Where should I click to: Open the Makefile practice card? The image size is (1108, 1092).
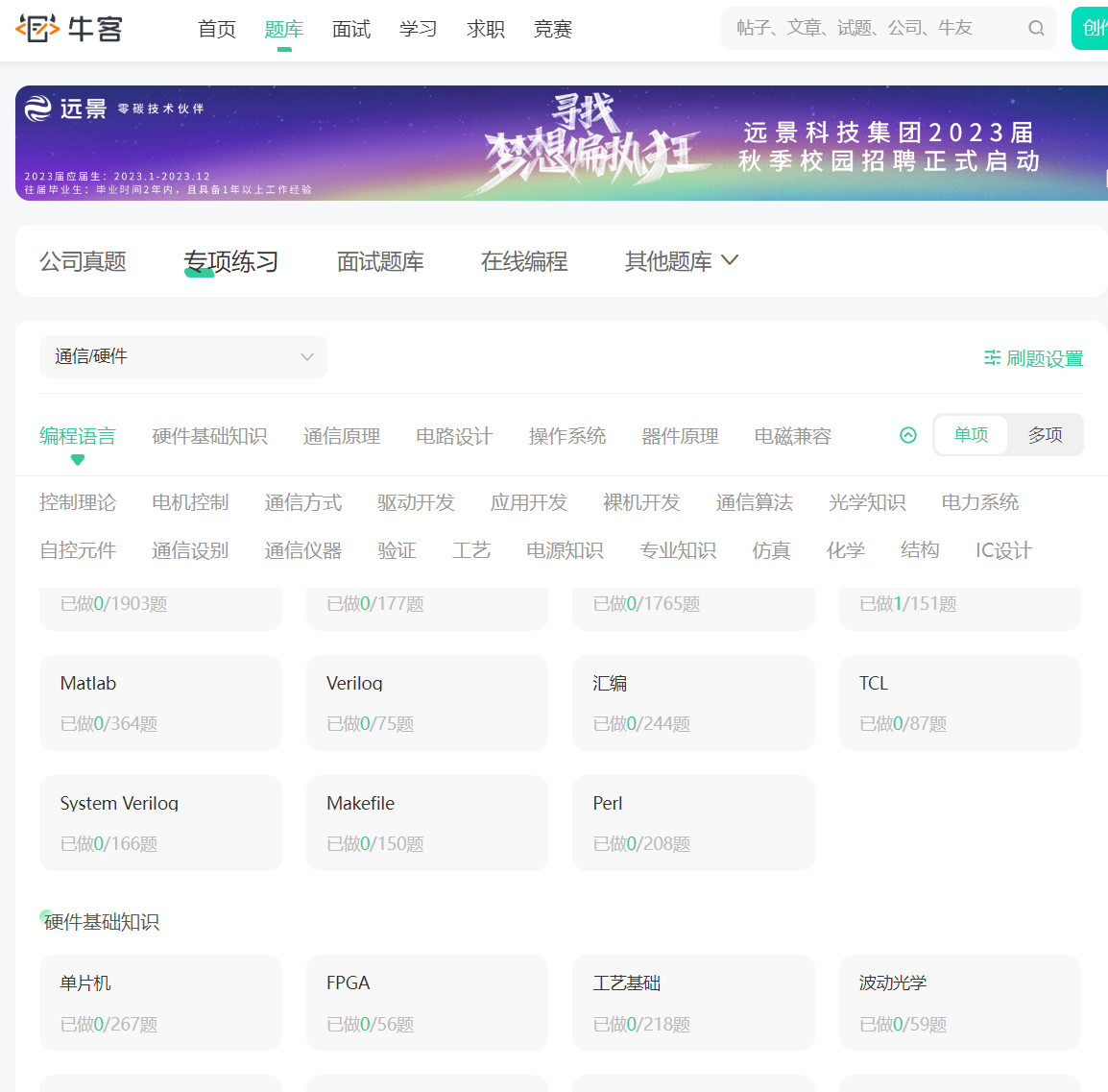[x=427, y=823]
